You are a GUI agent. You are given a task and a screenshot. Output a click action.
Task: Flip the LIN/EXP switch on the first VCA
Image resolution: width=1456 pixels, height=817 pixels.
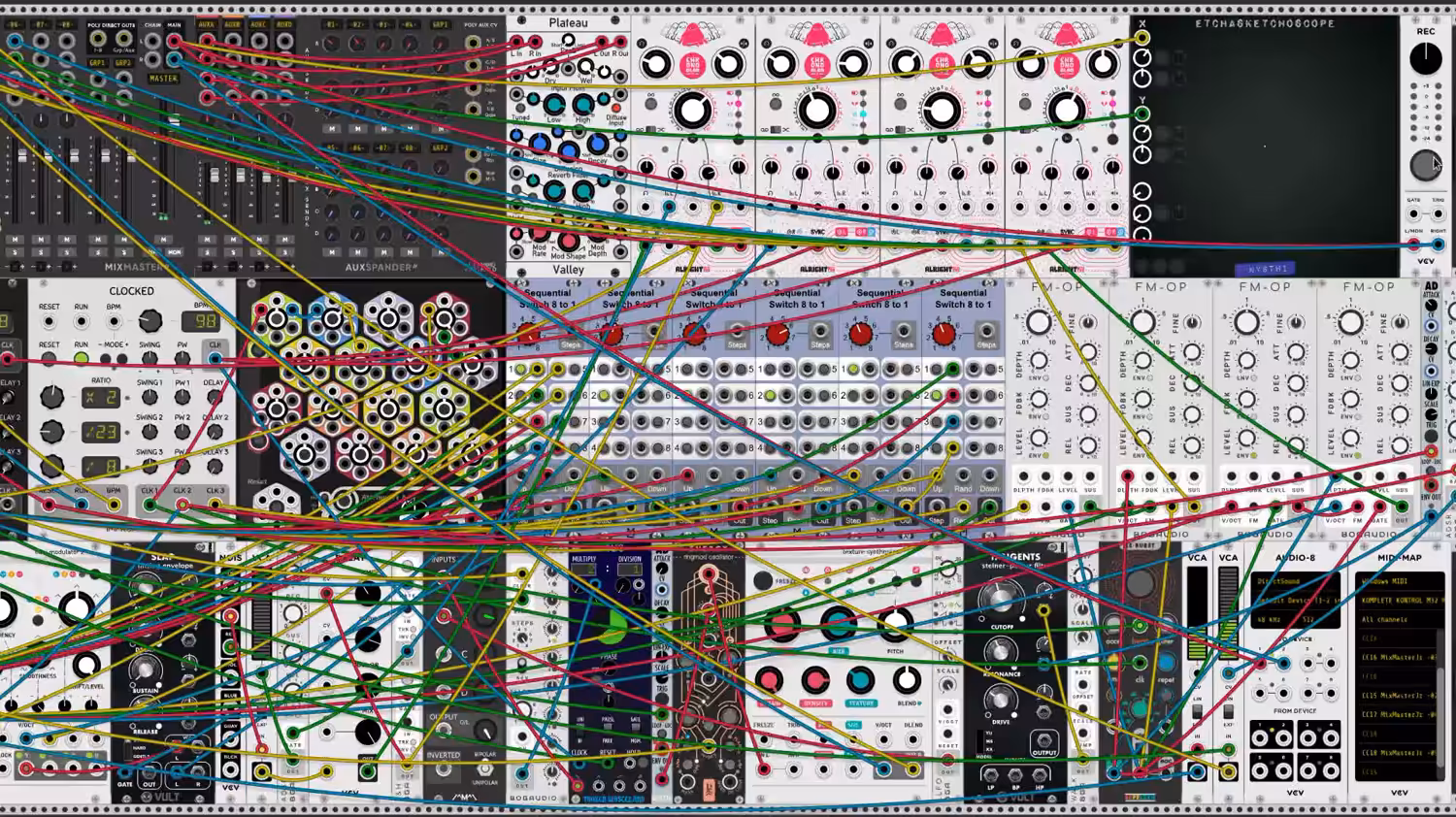pyautogui.click(x=1197, y=712)
